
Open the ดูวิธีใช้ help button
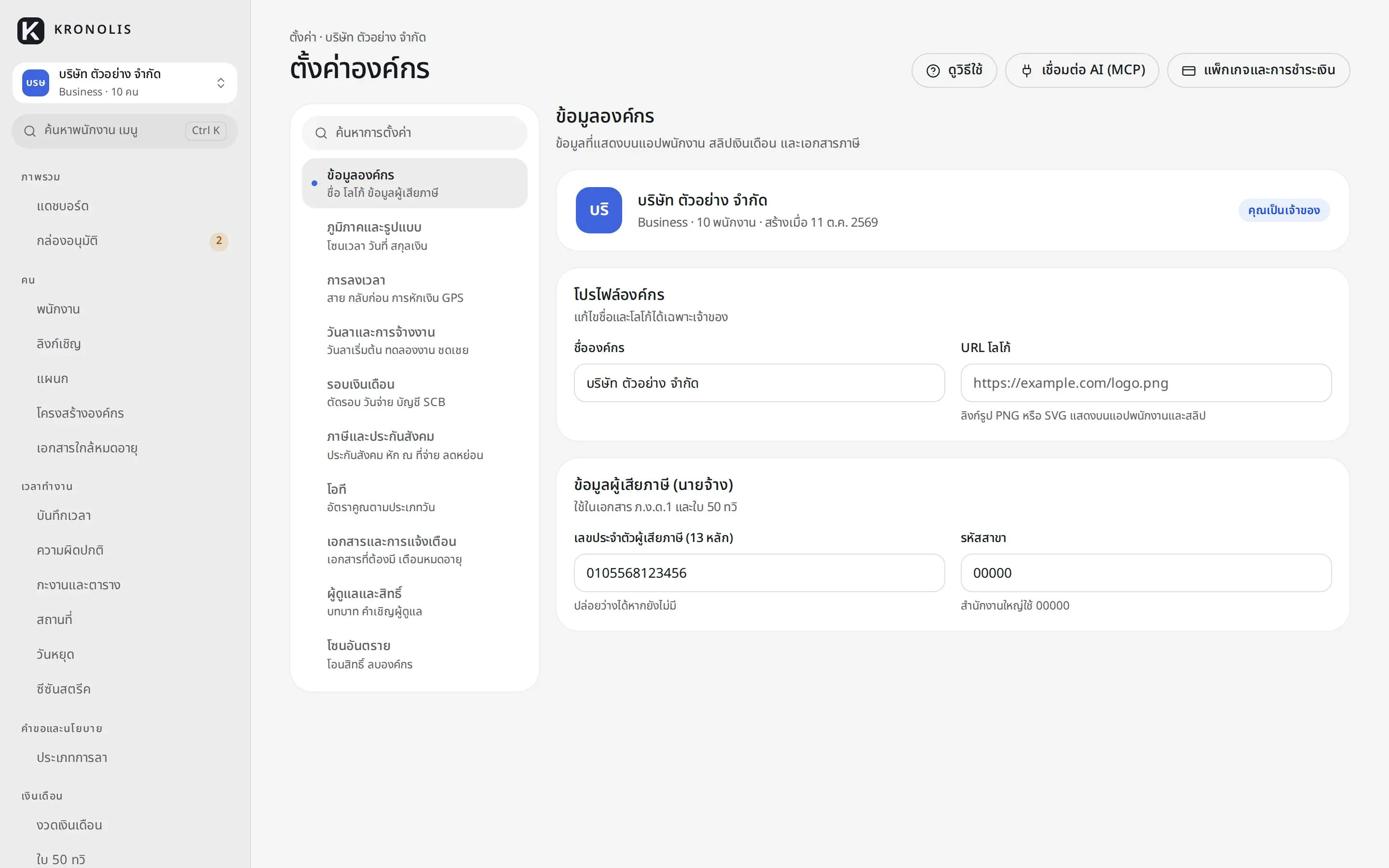(x=954, y=70)
